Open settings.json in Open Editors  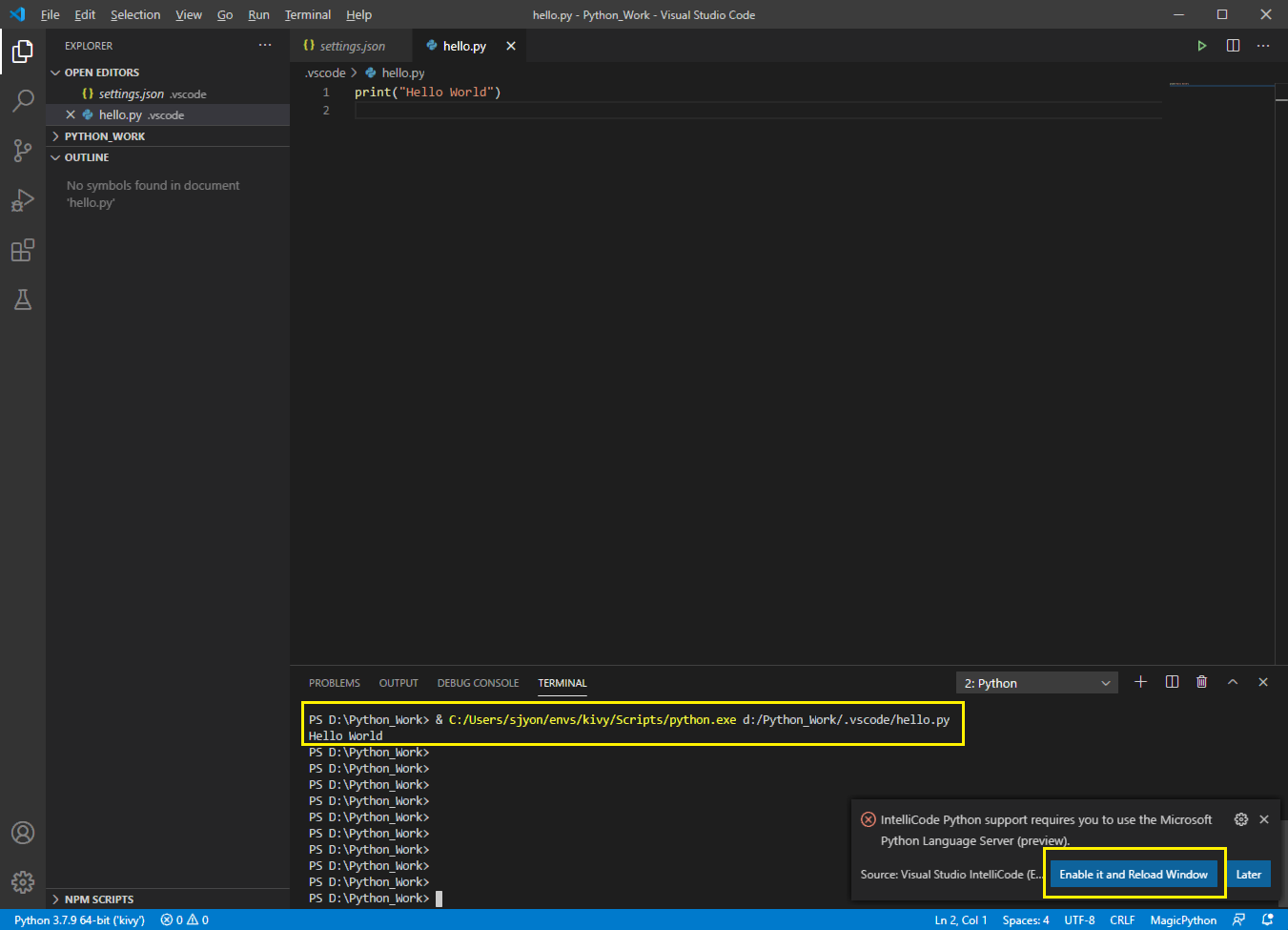(x=168, y=93)
